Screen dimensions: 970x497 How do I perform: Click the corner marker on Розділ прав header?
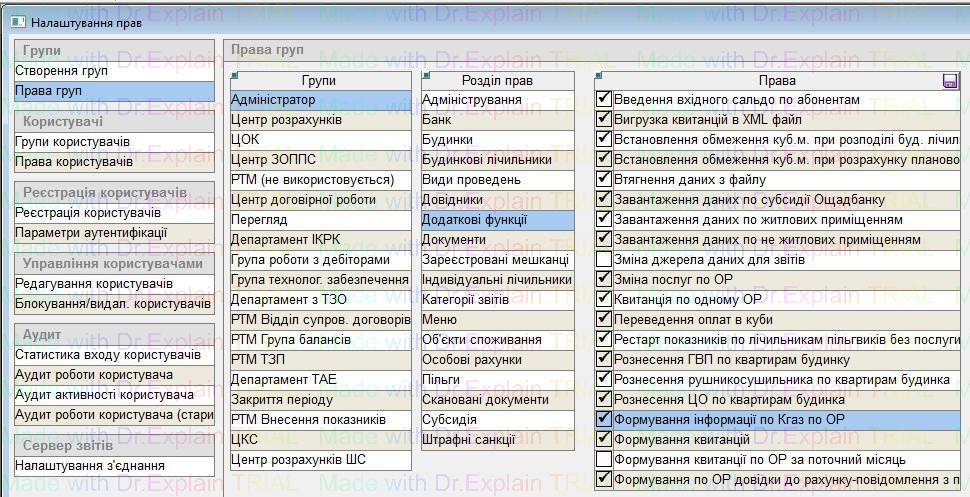[425, 75]
